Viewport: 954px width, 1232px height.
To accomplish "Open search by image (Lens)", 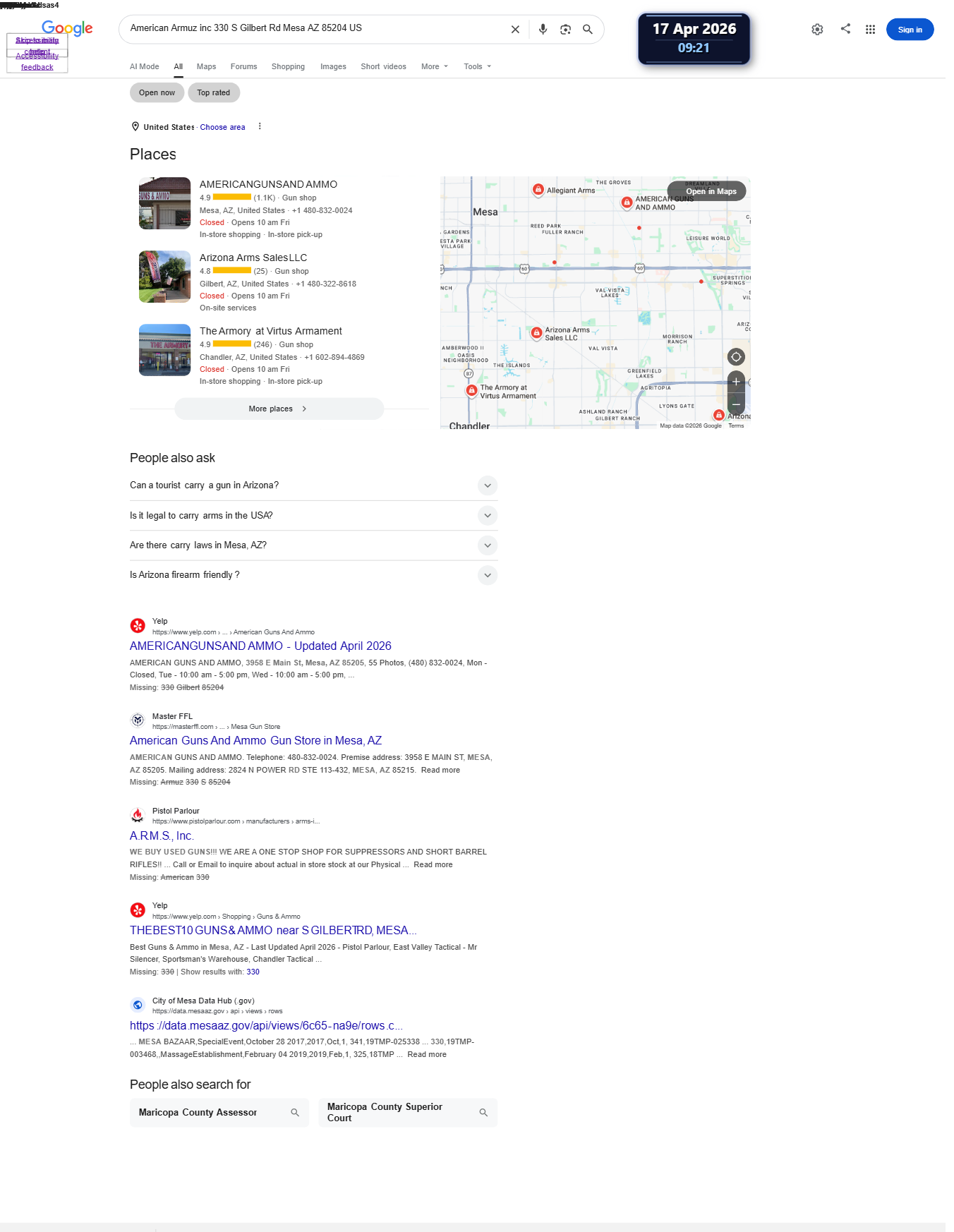I will coord(565,30).
